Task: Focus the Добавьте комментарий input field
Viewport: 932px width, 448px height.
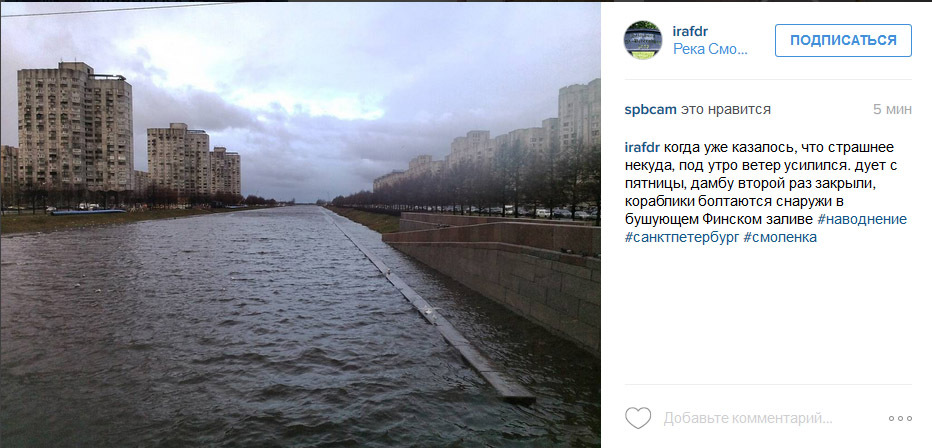Action: point(748,418)
